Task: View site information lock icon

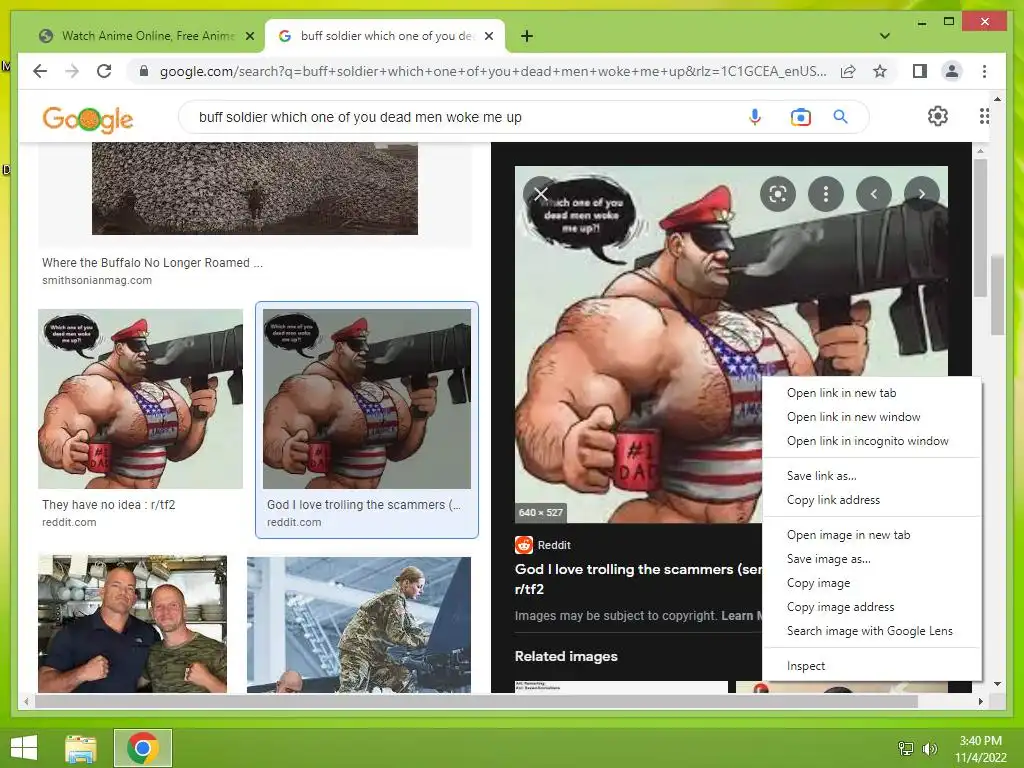Action: (x=144, y=71)
